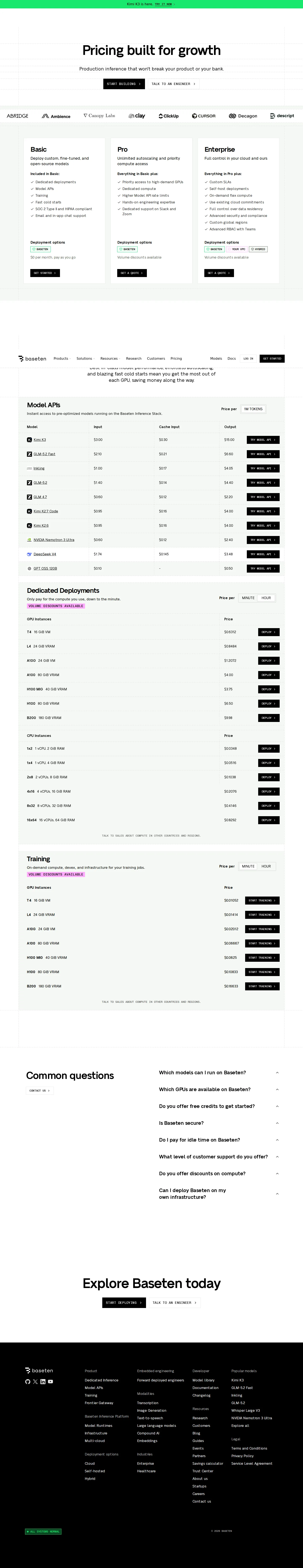Open the YouTube footer icon
This screenshot has height=1568, width=303.
(50, 1382)
